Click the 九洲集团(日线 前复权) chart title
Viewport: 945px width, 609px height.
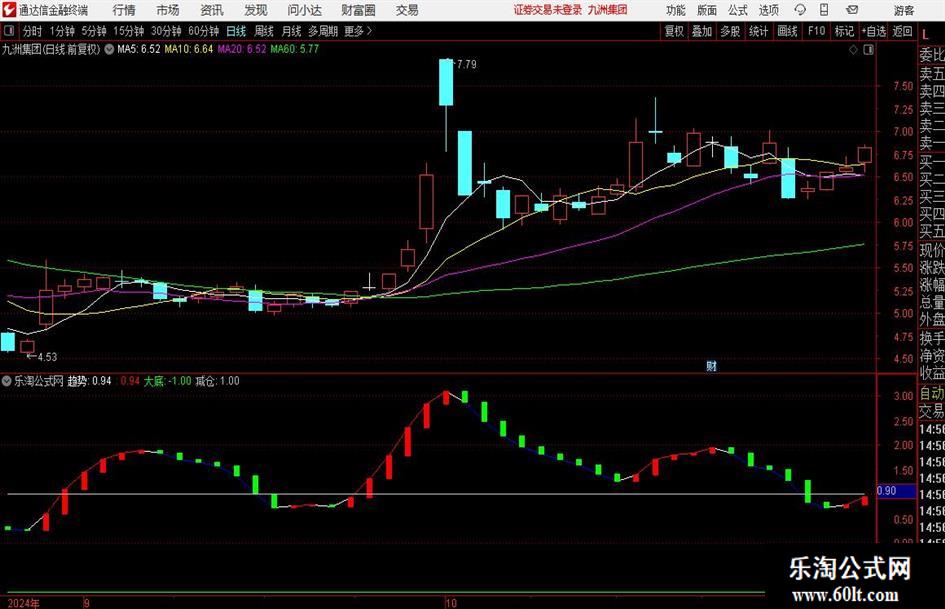[51, 49]
